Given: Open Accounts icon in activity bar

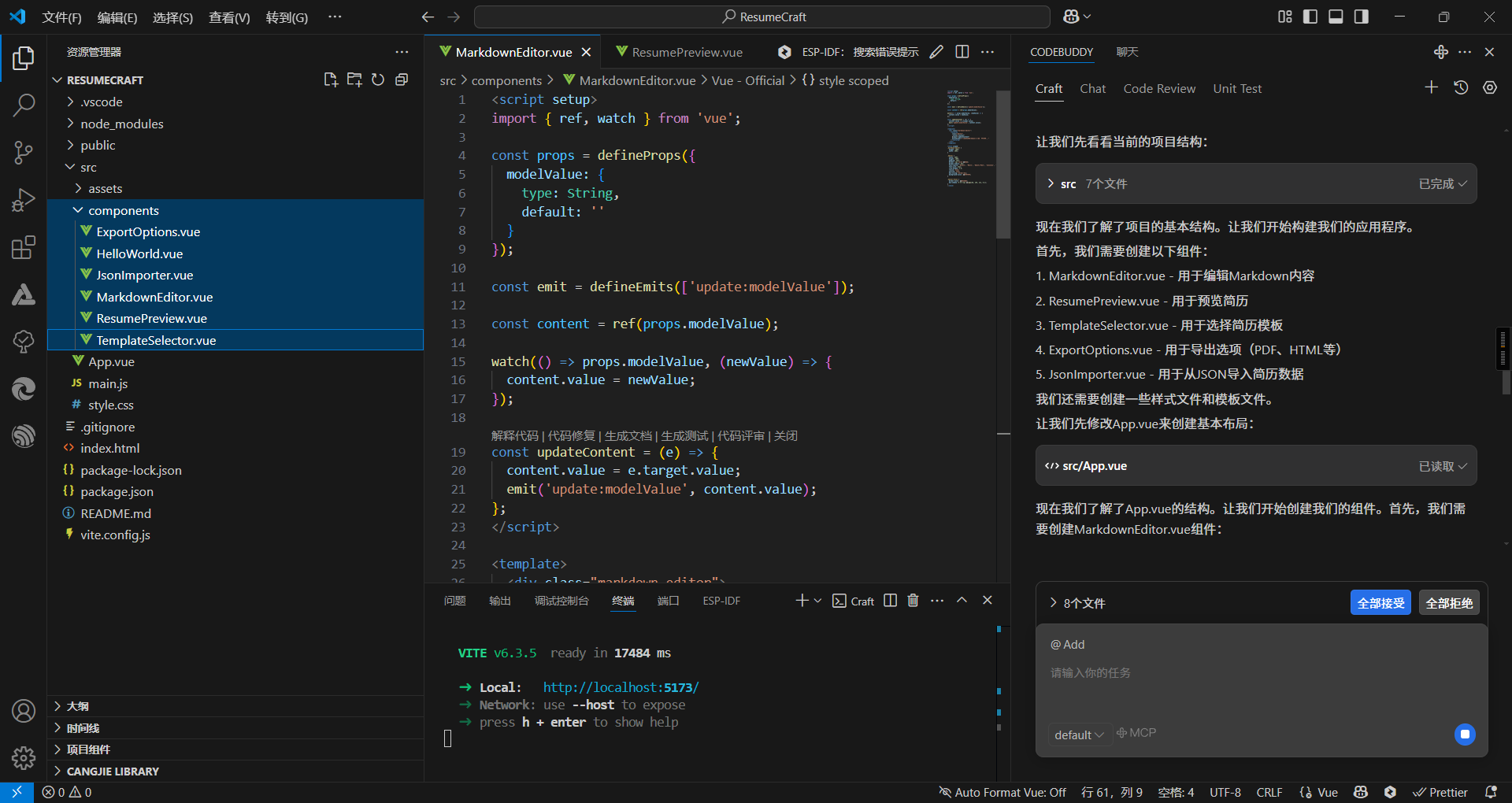Looking at the screenshot, I should [x=24, y=711].
